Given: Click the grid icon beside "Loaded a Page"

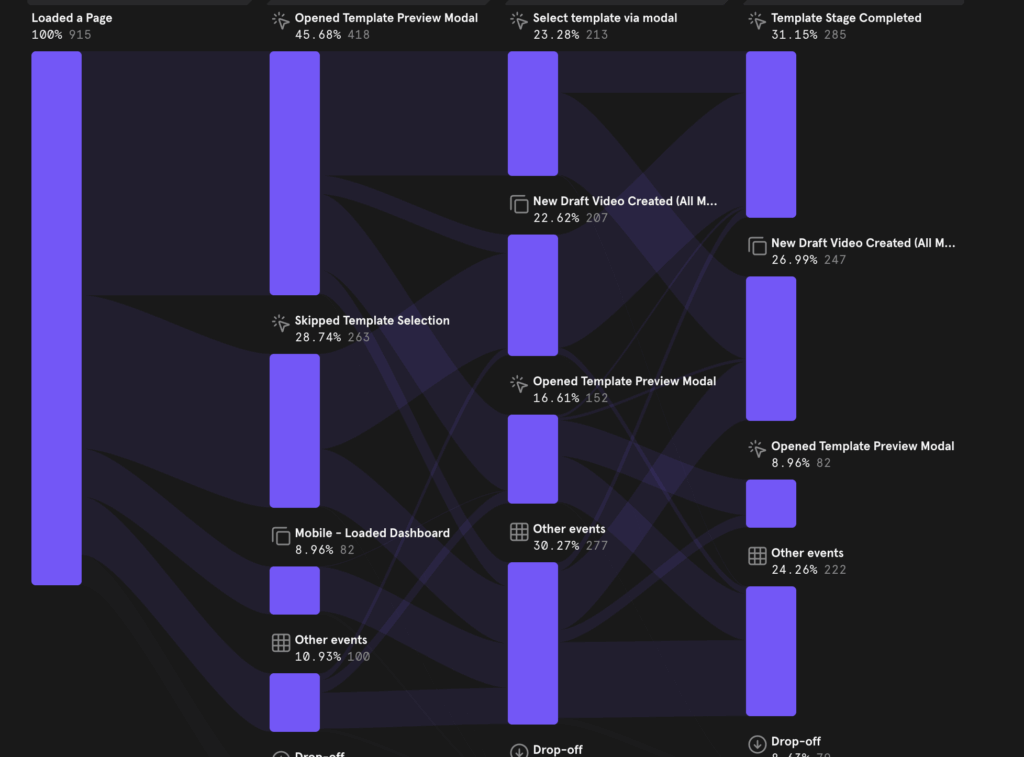Looking at the screenshot, I should point(18,17).
